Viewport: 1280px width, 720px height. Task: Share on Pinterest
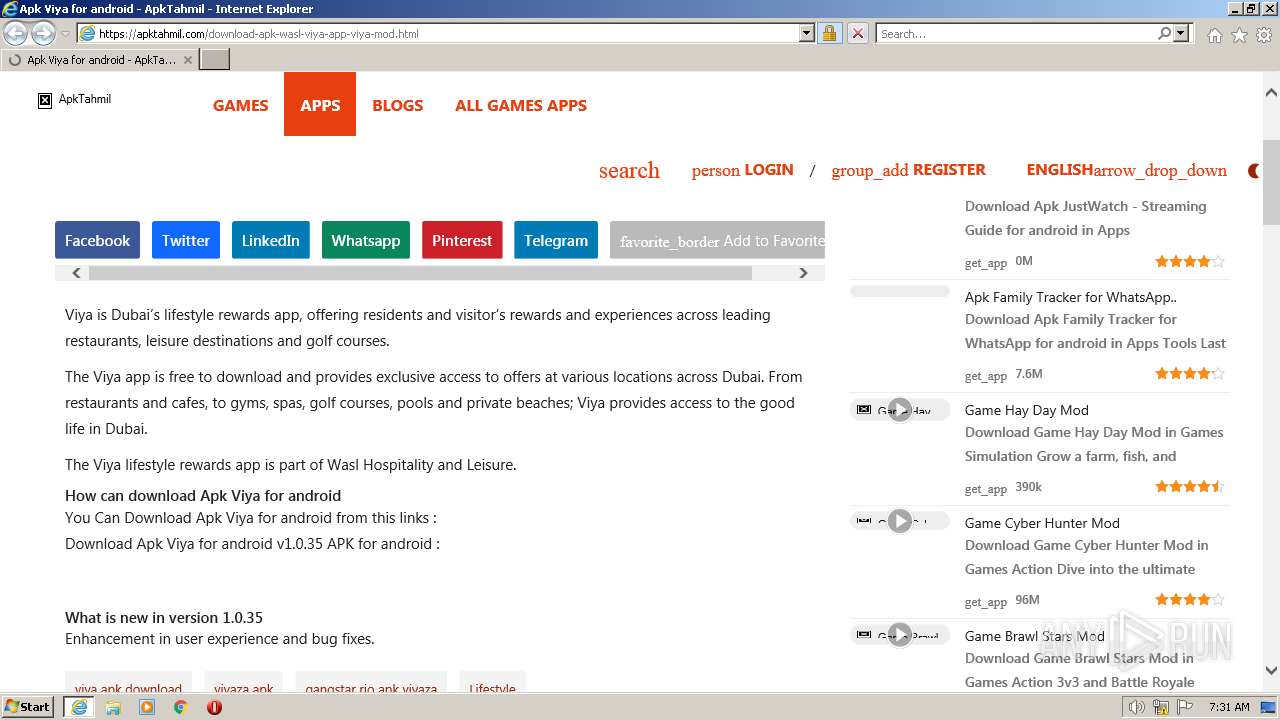(462, 240)
